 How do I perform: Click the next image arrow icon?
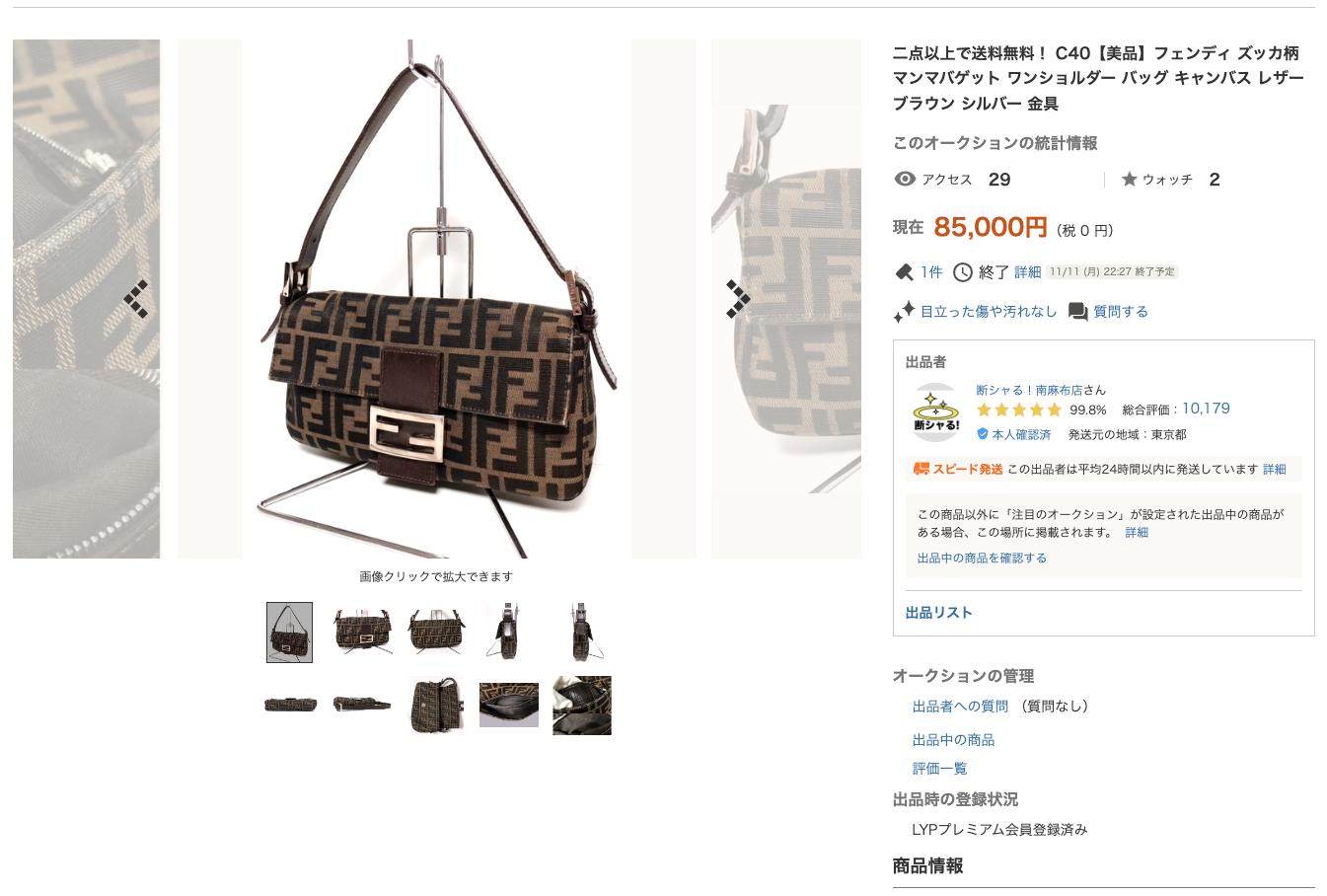(738, 299)
